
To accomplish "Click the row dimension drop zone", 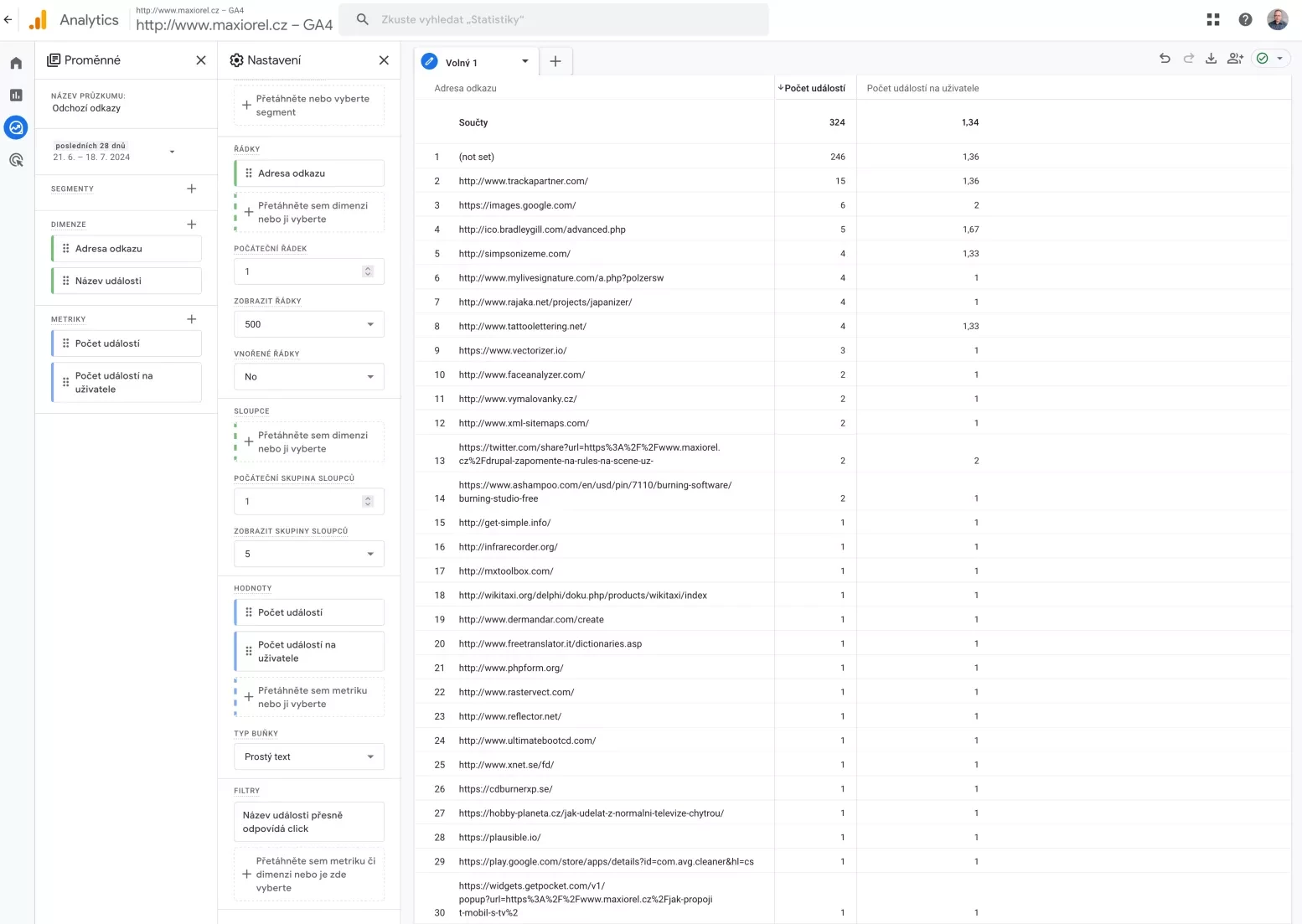I will pos(309,213).
